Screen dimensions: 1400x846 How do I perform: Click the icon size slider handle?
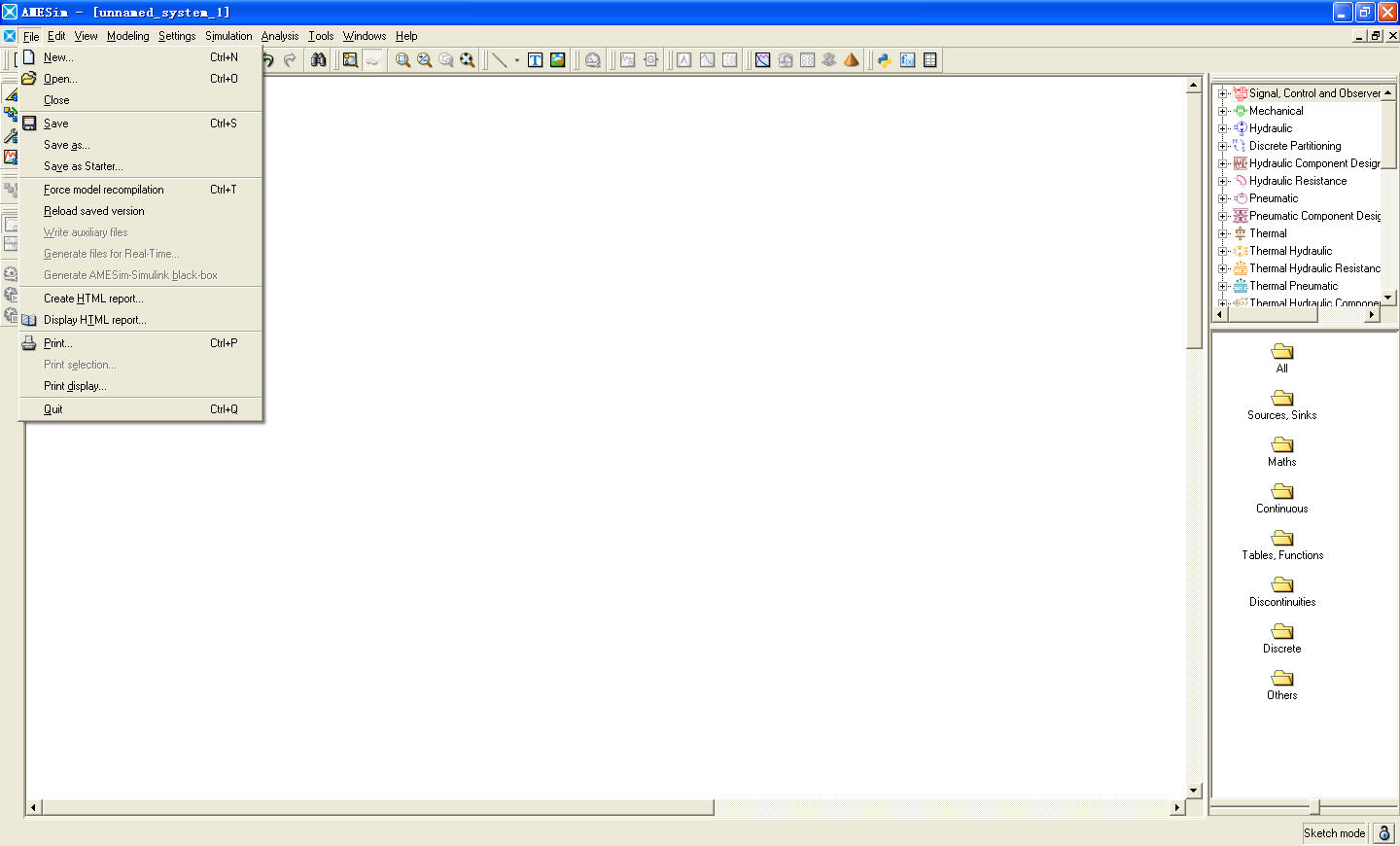click(1314, 807)
